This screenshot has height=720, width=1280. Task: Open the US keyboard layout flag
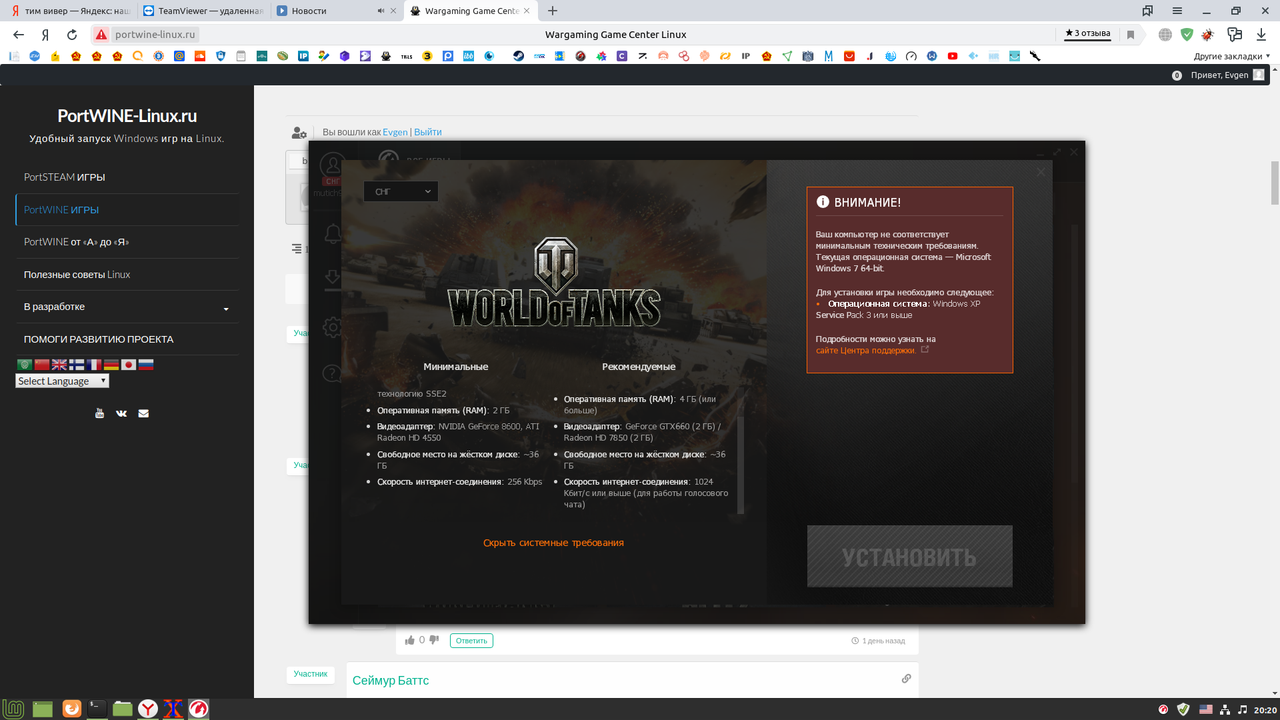pos(1205,709)
